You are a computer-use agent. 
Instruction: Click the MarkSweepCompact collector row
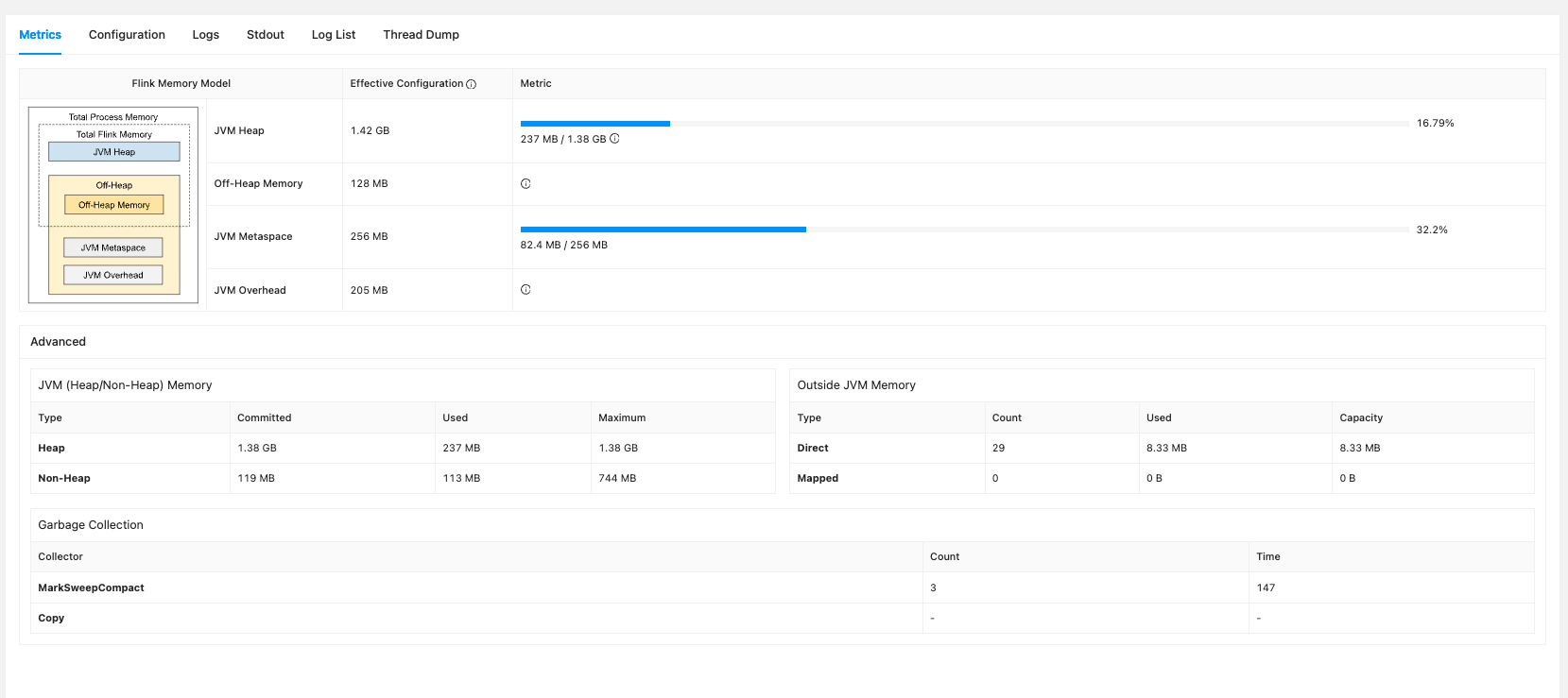coord(783,587)
